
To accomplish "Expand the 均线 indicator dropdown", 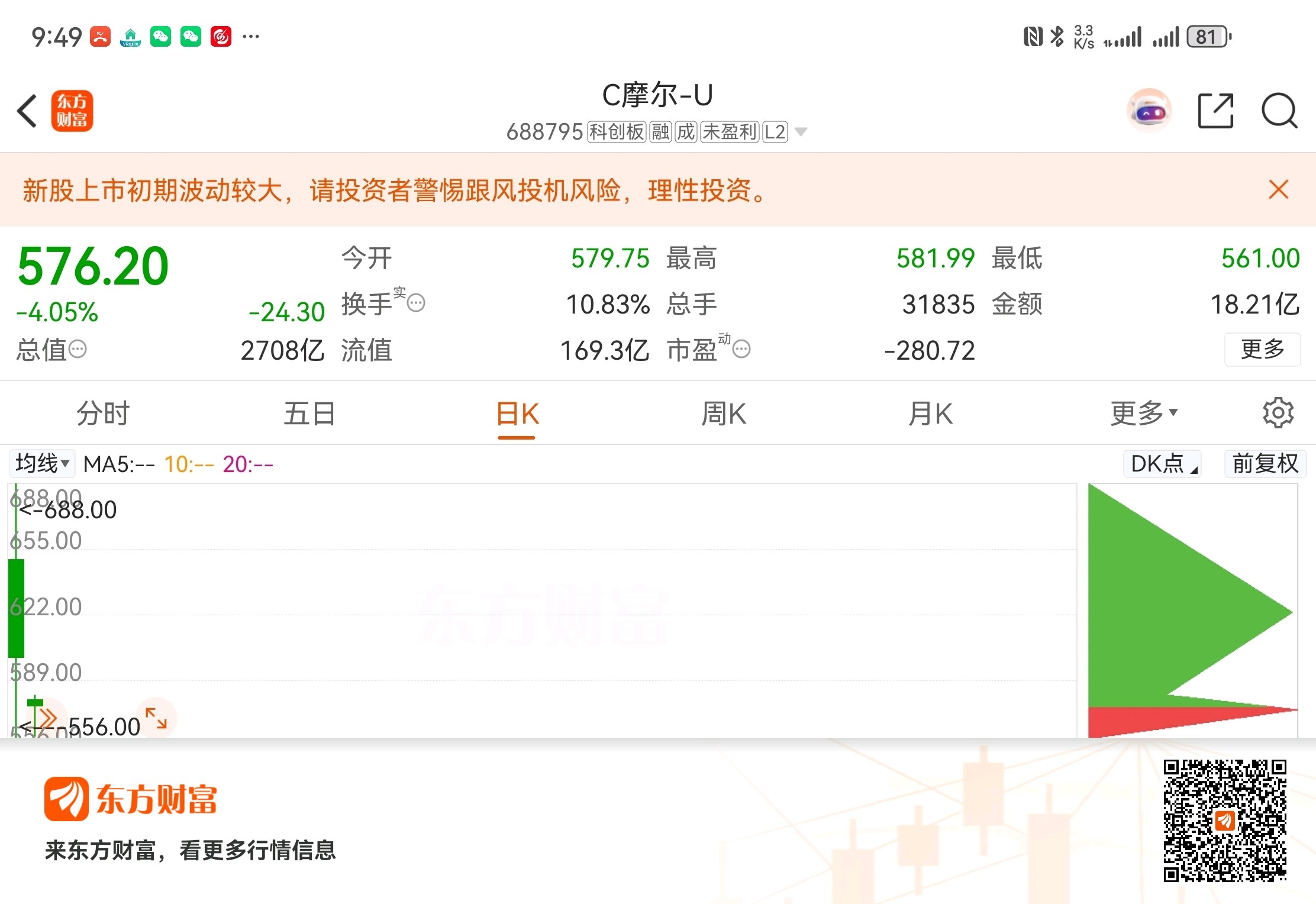I will coord(43,464).
